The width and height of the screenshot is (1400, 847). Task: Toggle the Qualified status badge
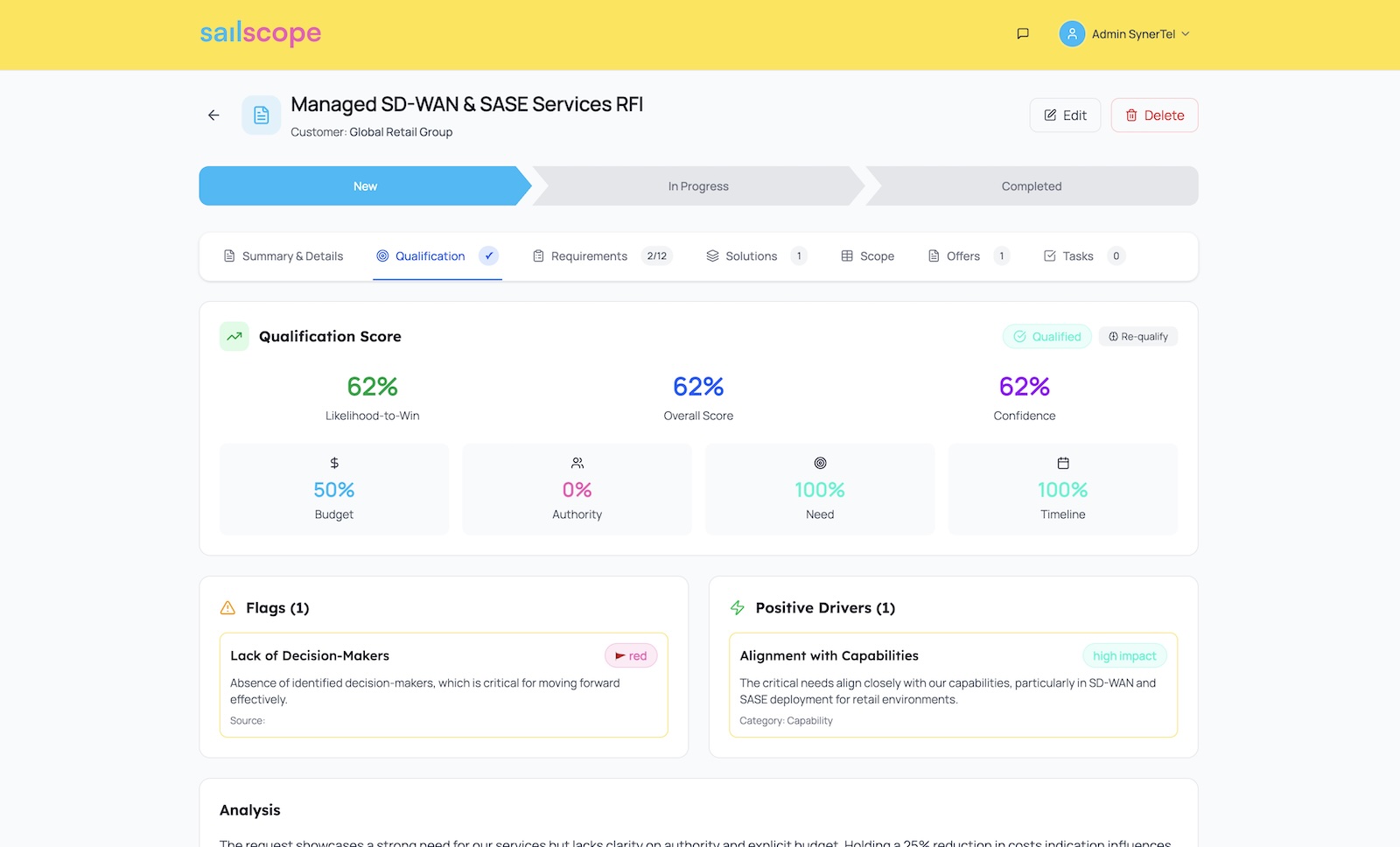[1046, 337]
